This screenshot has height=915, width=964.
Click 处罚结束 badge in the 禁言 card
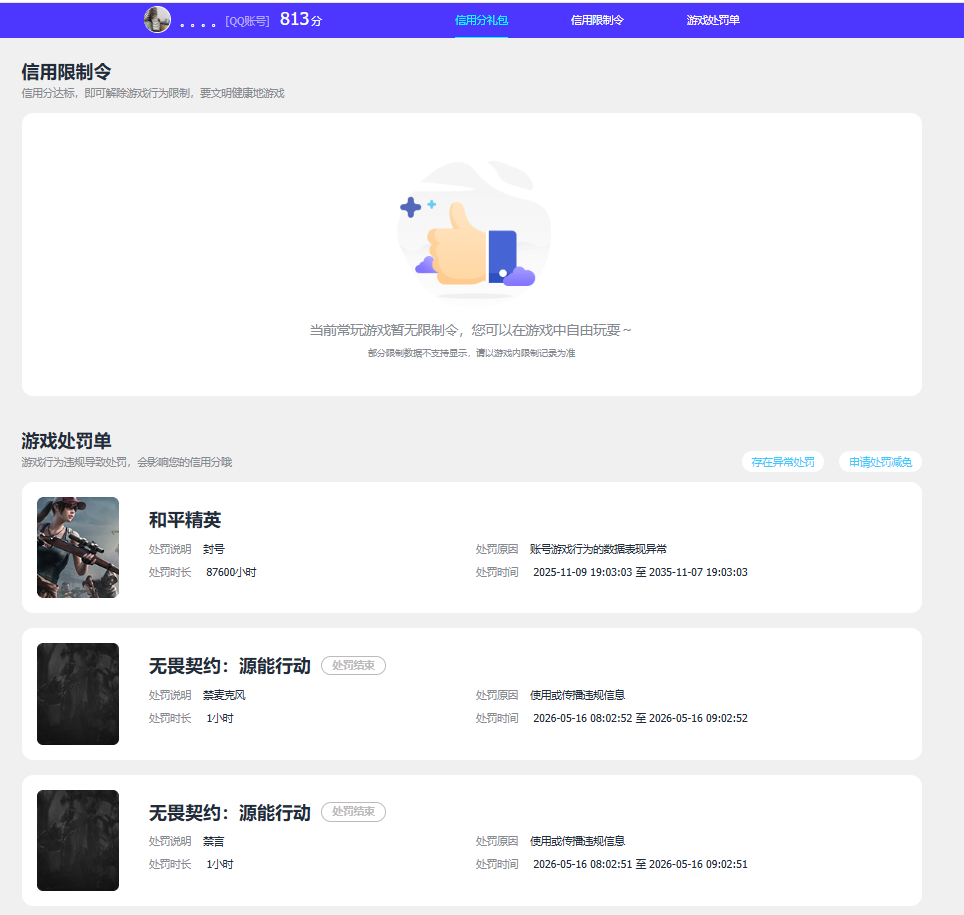(x=354, y=812)
